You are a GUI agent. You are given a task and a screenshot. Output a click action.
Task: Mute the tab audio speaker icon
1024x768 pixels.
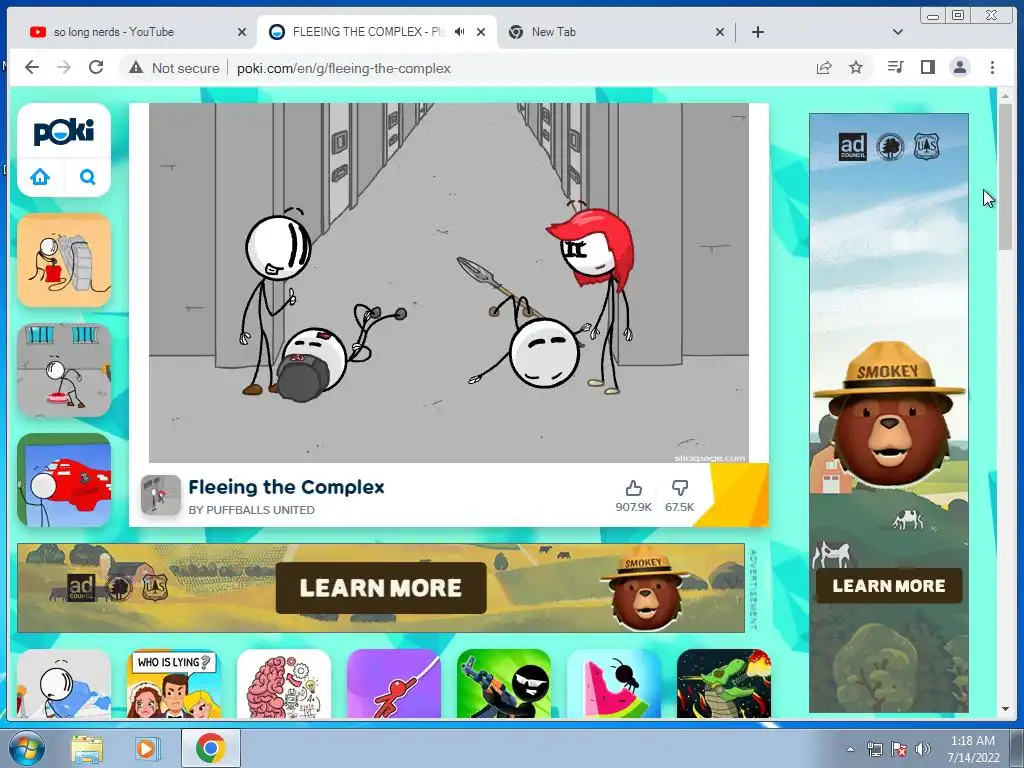click(460, 32)
